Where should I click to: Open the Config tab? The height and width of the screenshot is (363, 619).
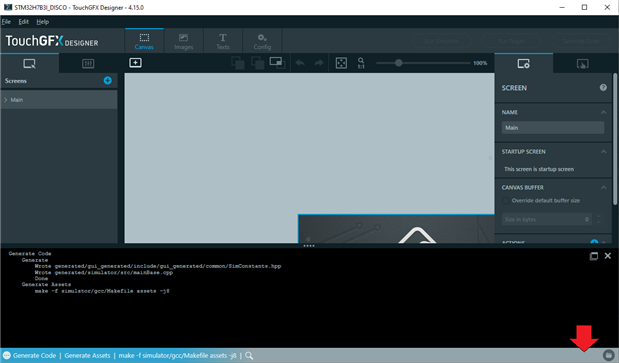(x=262, y=41)
